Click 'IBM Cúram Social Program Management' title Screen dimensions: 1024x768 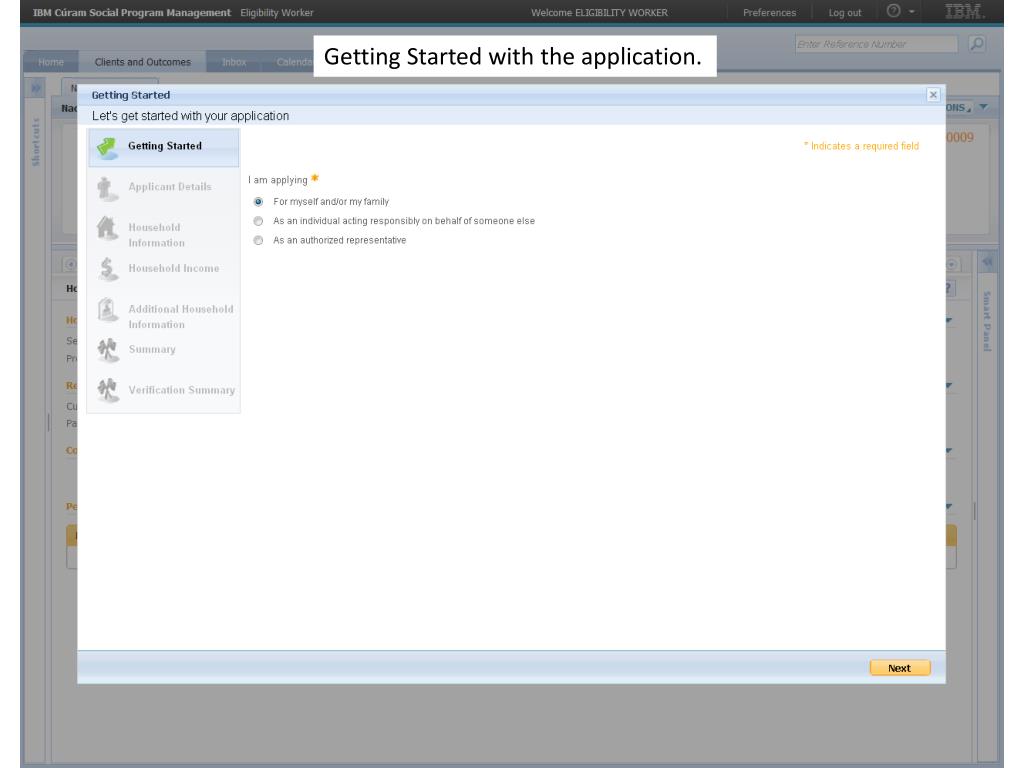pos(132,12)
